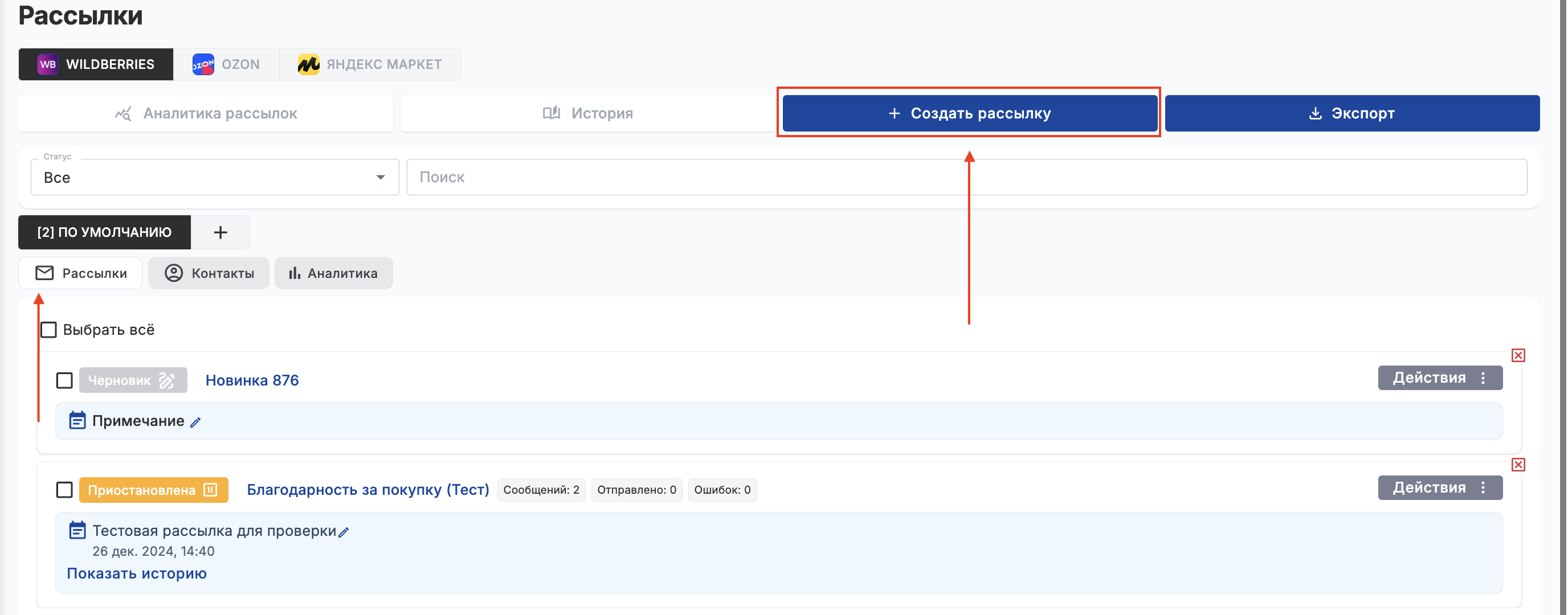Open Благодарность за покупку (Тест) mailing
Screen dimensions: 1568x615
coord(367,490)
